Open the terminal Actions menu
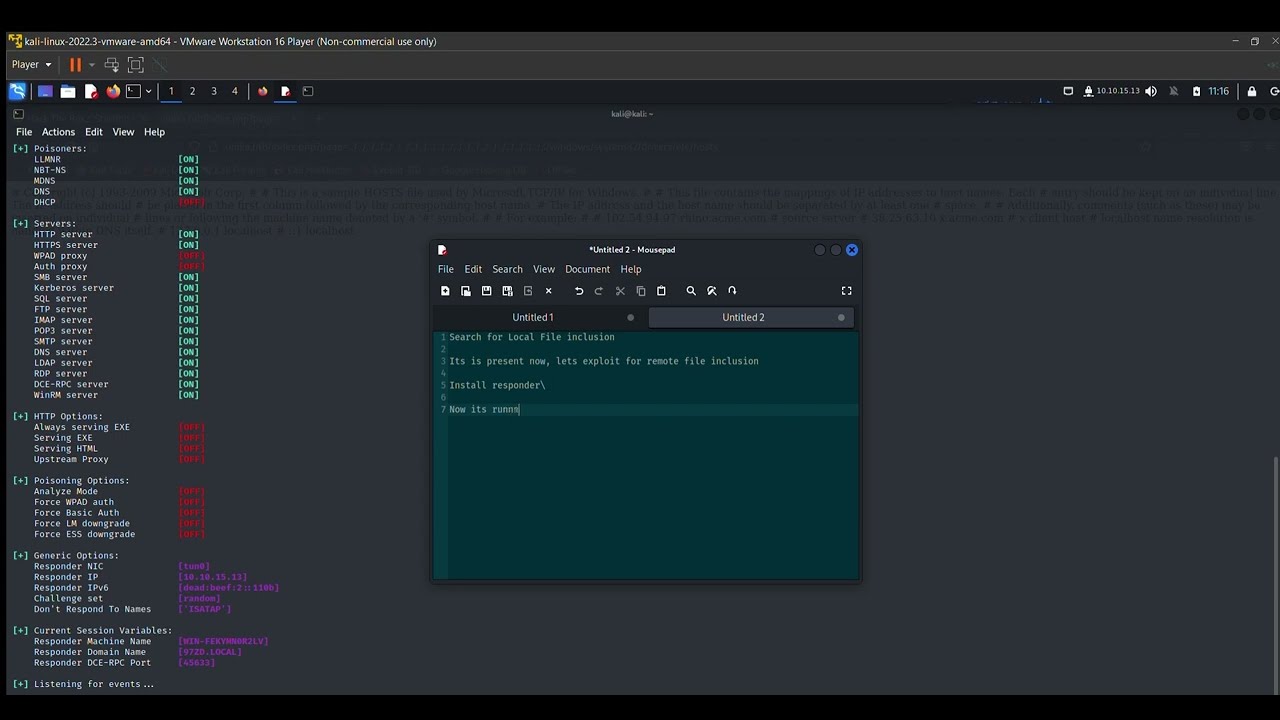 pos(58,132)
